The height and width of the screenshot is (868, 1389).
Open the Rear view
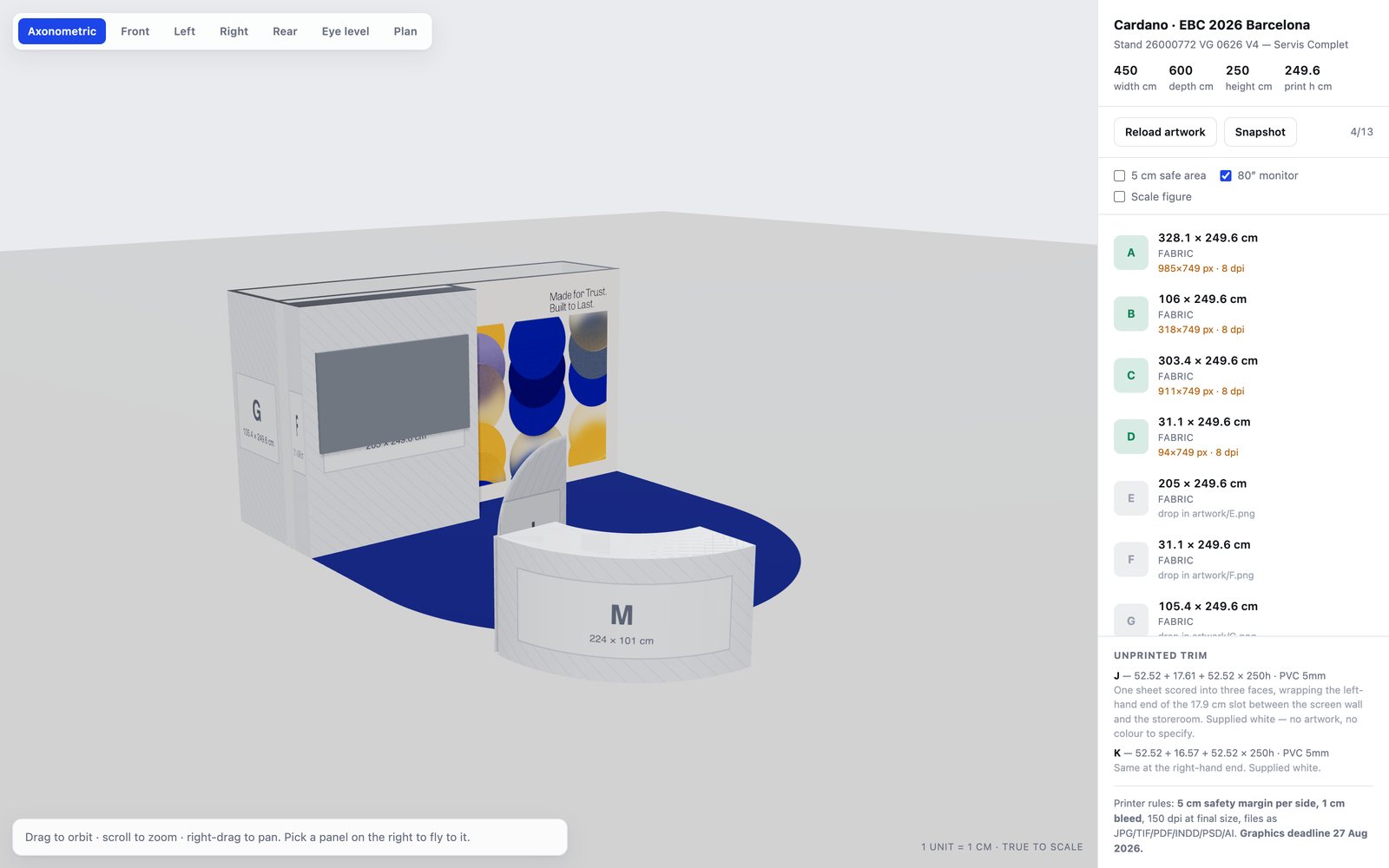coord(285,31)
